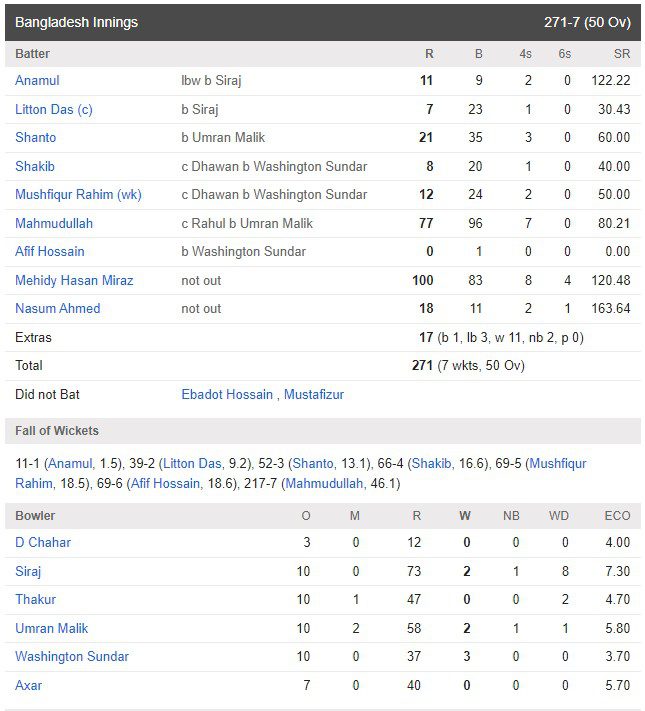Viewport: 645px width, 711px height.
Task: Open Mahmudullah link in Fall of Wickets
Action: [x=324, y=483]
